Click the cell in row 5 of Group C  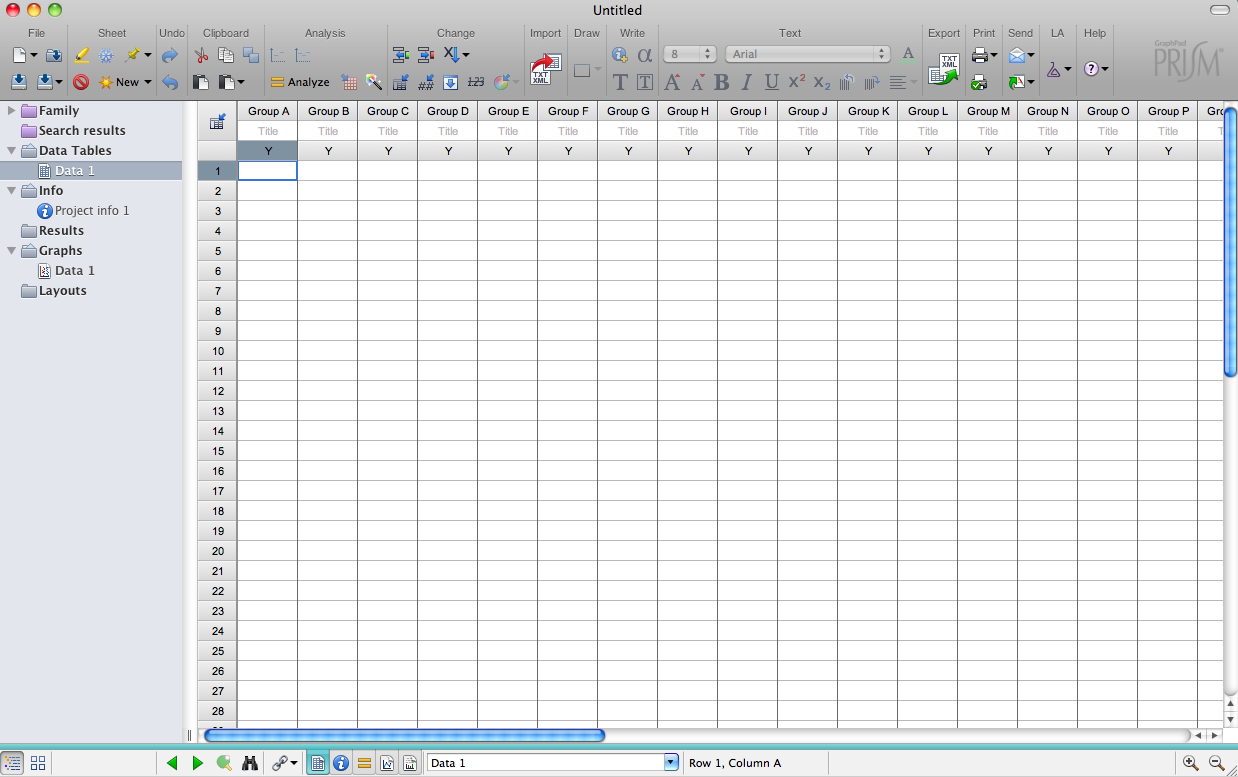pos(387,250)
